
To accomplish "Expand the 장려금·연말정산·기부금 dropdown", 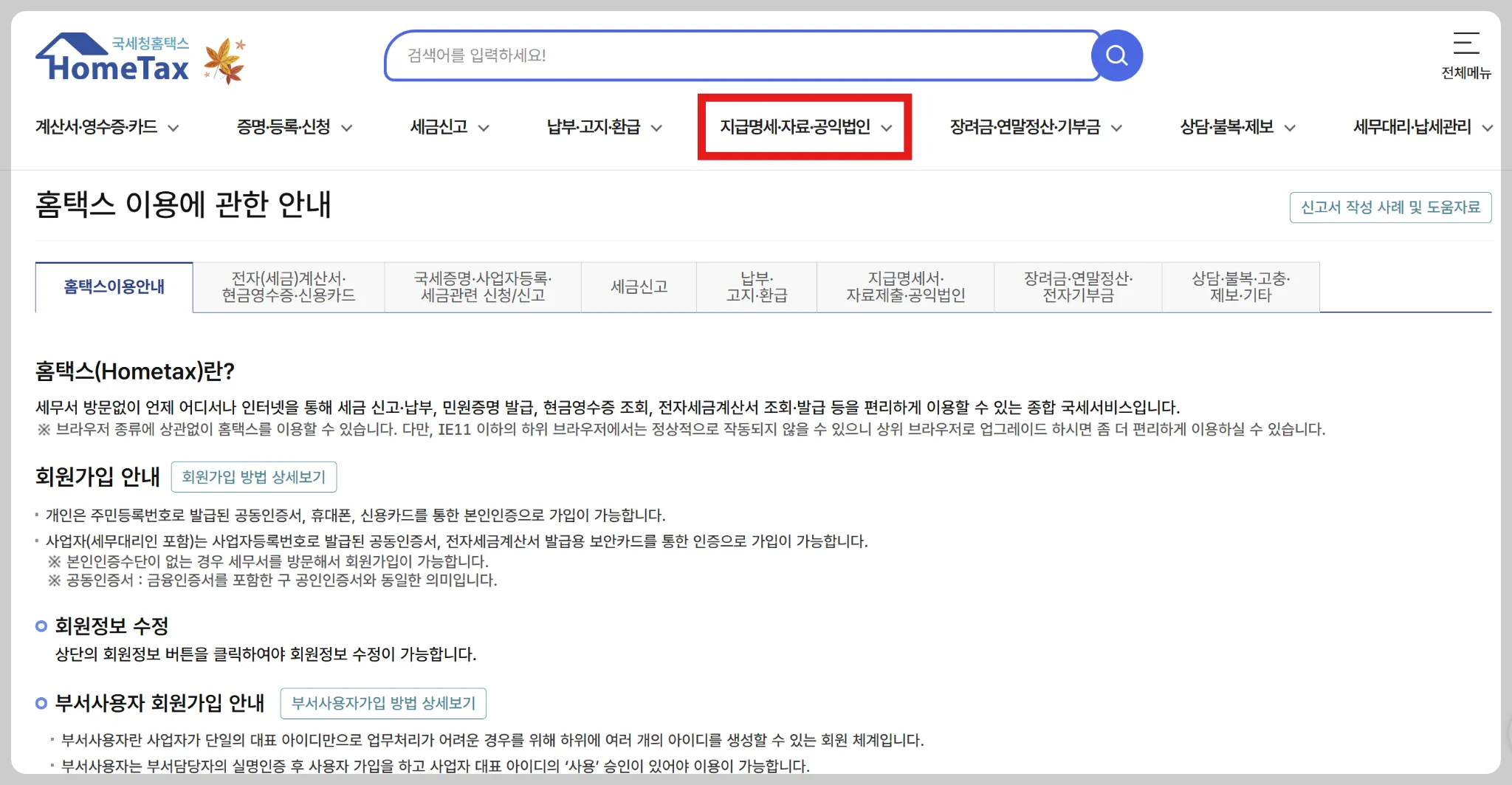I will click(1034, 126).
